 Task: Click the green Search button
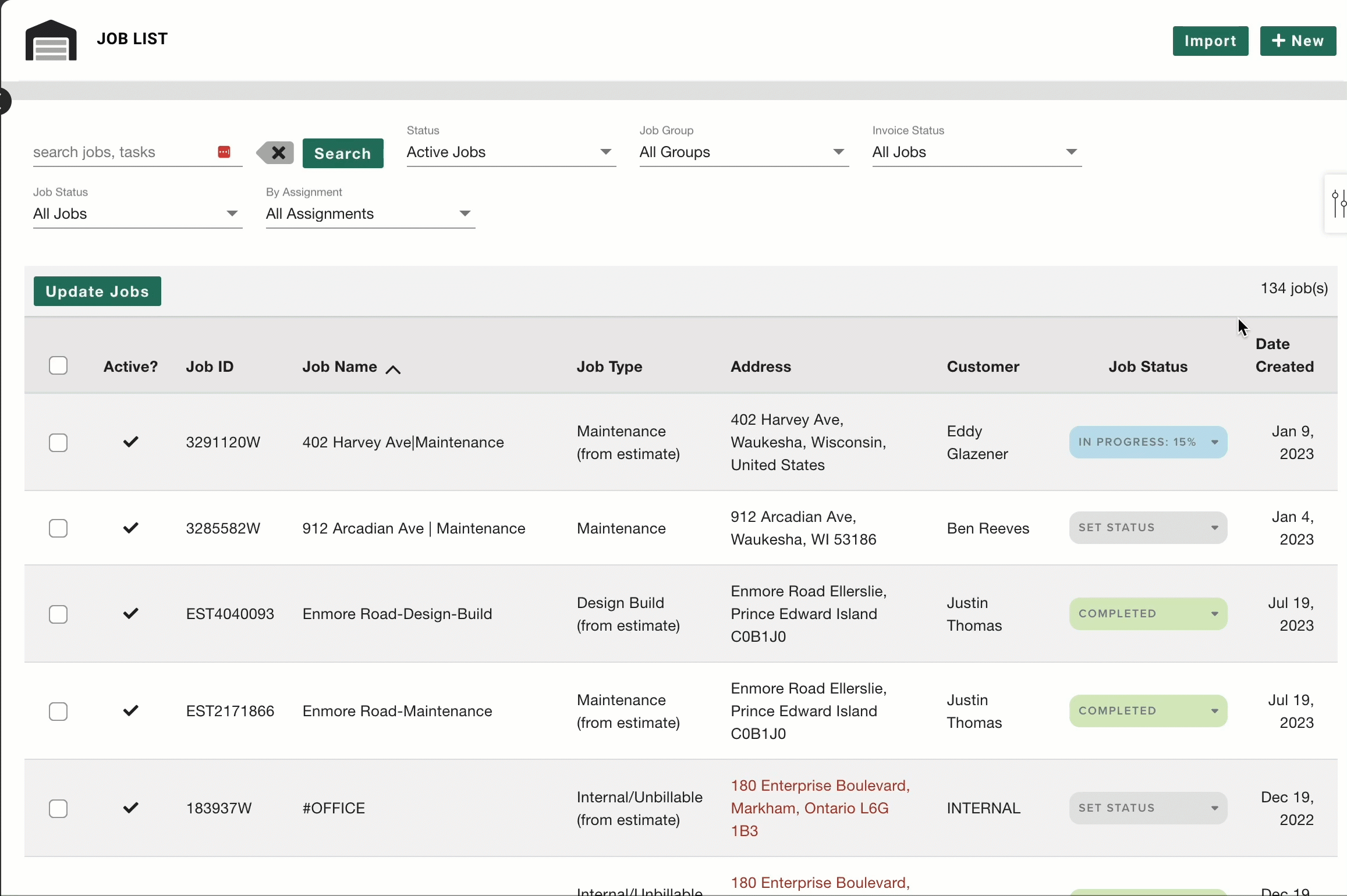[x=343, y=153]
